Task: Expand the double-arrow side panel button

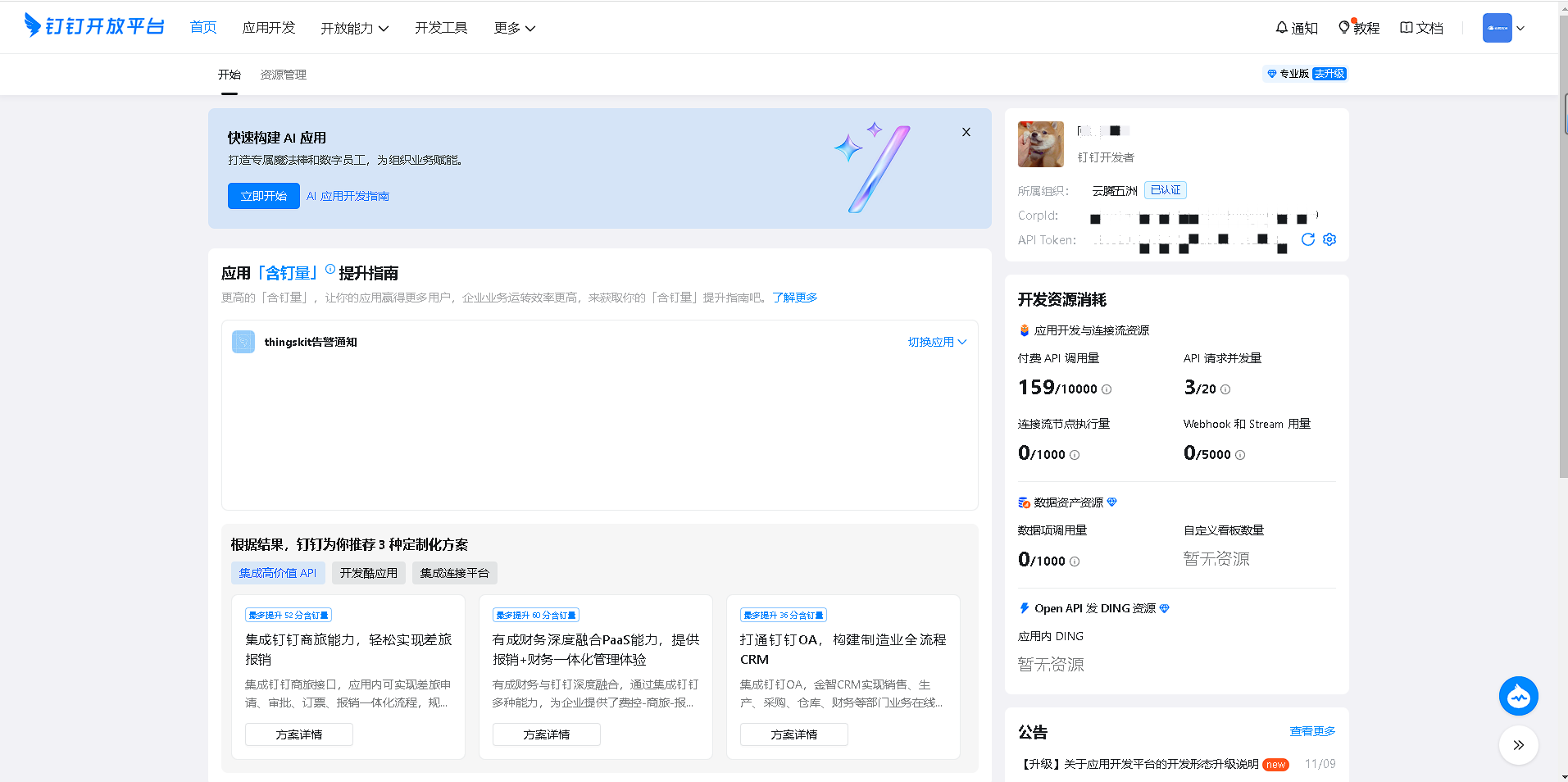Action: pyautogui.click(x=1518, y=745)
